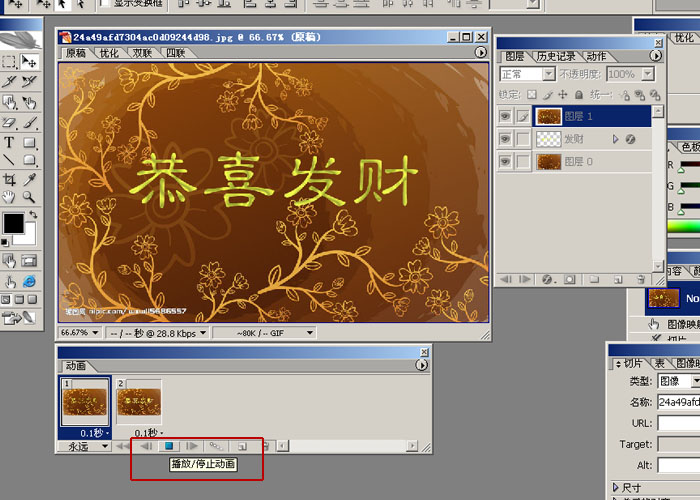Select the Image Map Select tool
The image size is (700, 500).
pos(29,103)
